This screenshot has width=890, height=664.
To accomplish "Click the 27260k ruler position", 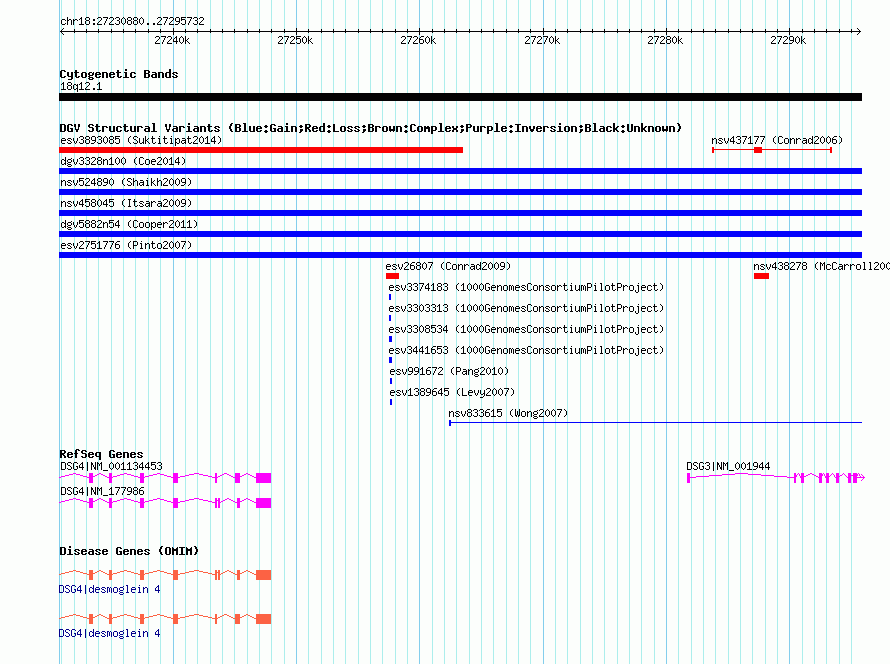I will (x=418, y=40).
